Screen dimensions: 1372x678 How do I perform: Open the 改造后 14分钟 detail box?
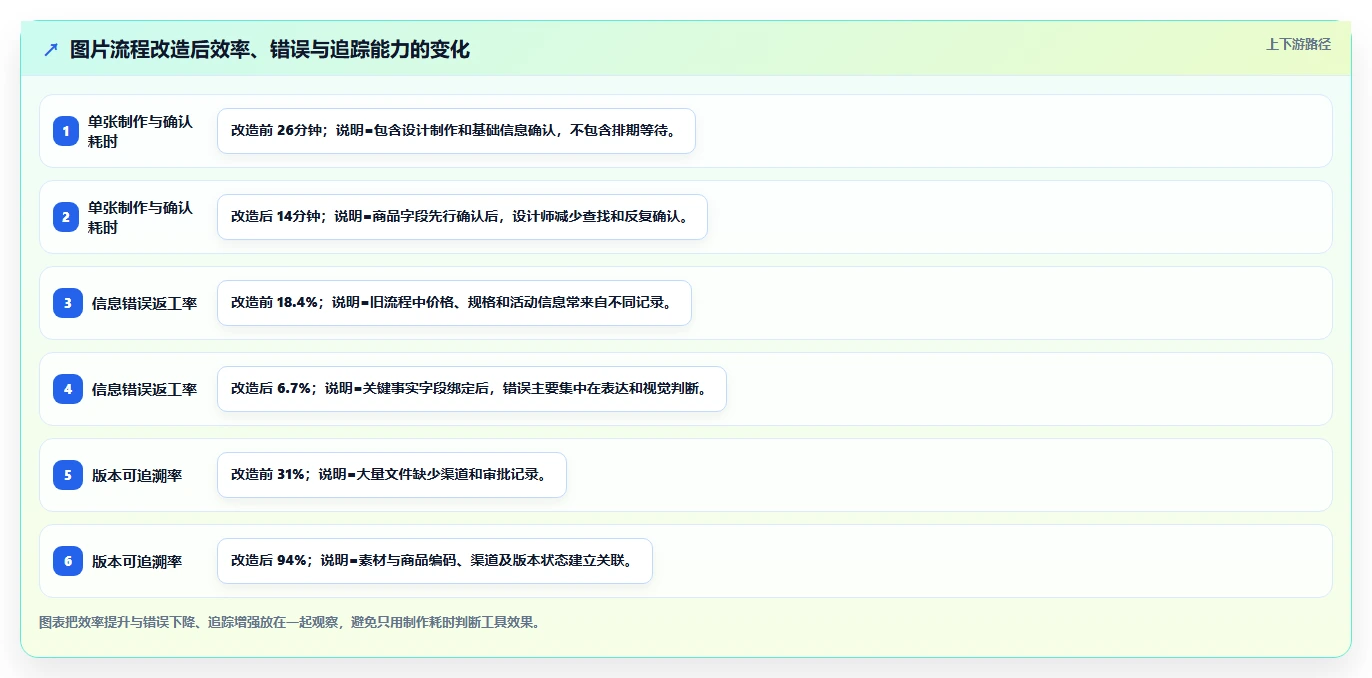pyautogui.click(x=462, y=217)
